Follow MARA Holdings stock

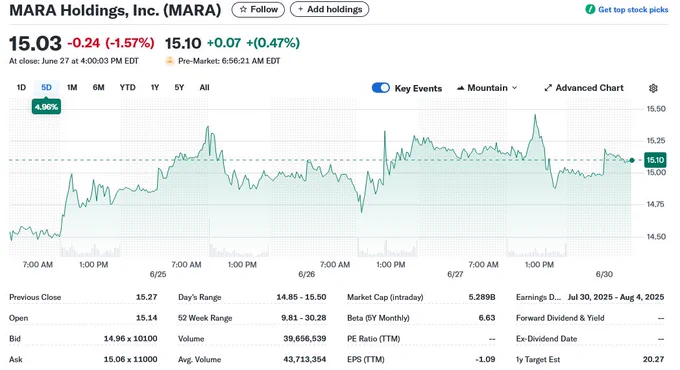click(258, 10)
